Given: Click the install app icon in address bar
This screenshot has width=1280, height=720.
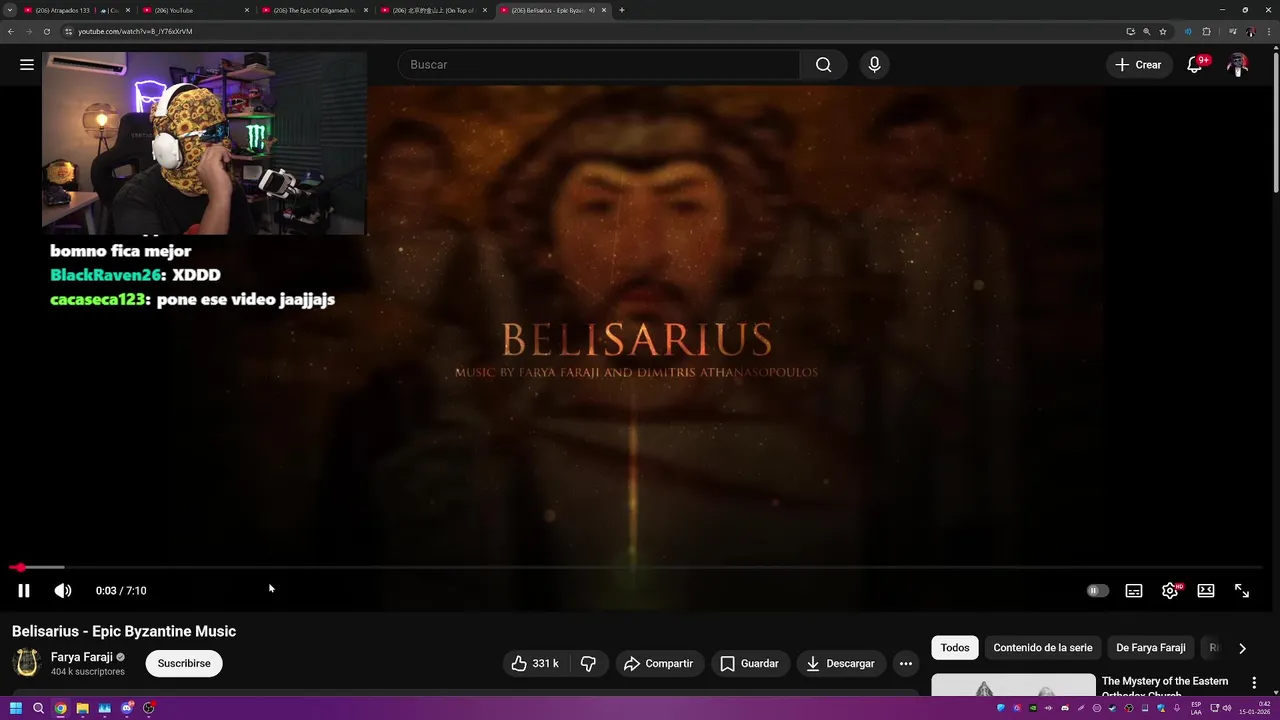Looking at the screenshot, I should coord(1130,31).
